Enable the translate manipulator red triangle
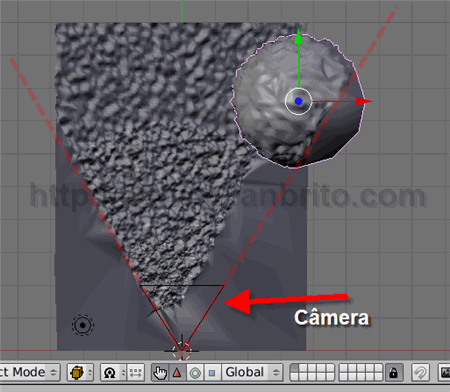The image size is (450, 392). pyautogui.click(x=177, y=372)
